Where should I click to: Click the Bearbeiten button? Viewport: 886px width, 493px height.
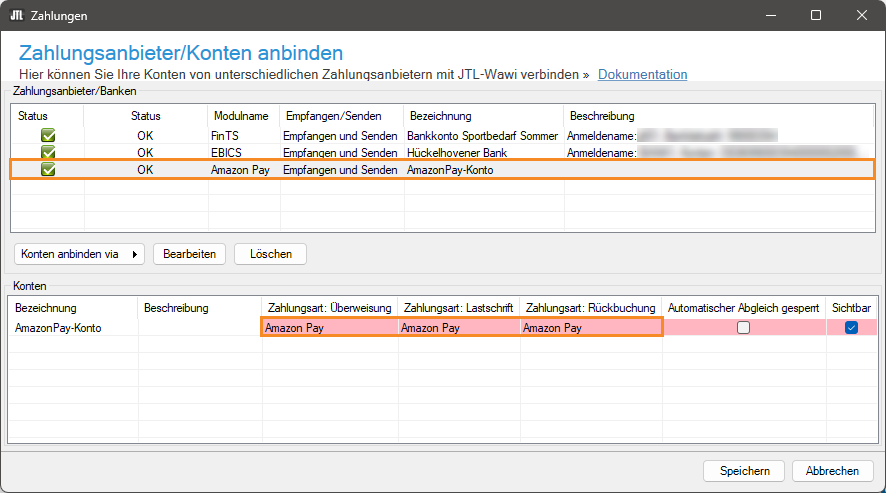click(190, 254)
